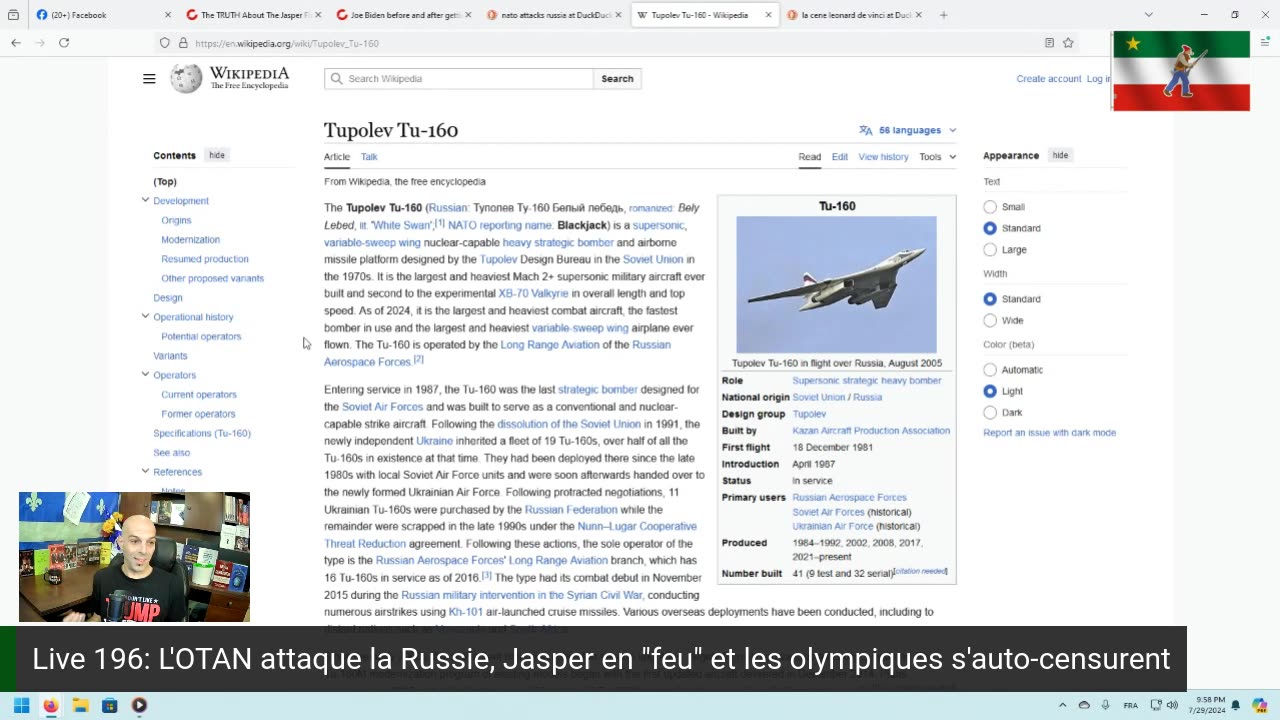Open the notification bell icon

pos(1236,705)
